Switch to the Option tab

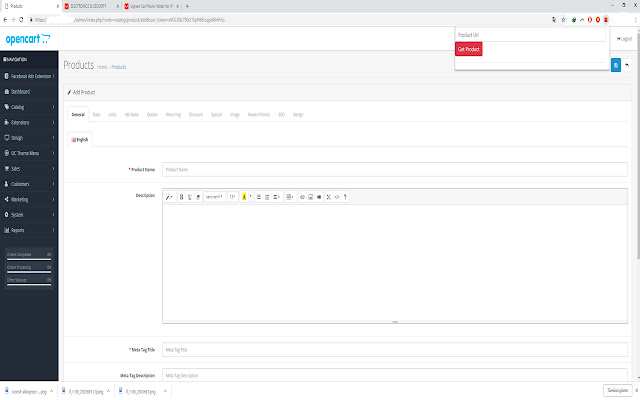click(x=152, y=115)
